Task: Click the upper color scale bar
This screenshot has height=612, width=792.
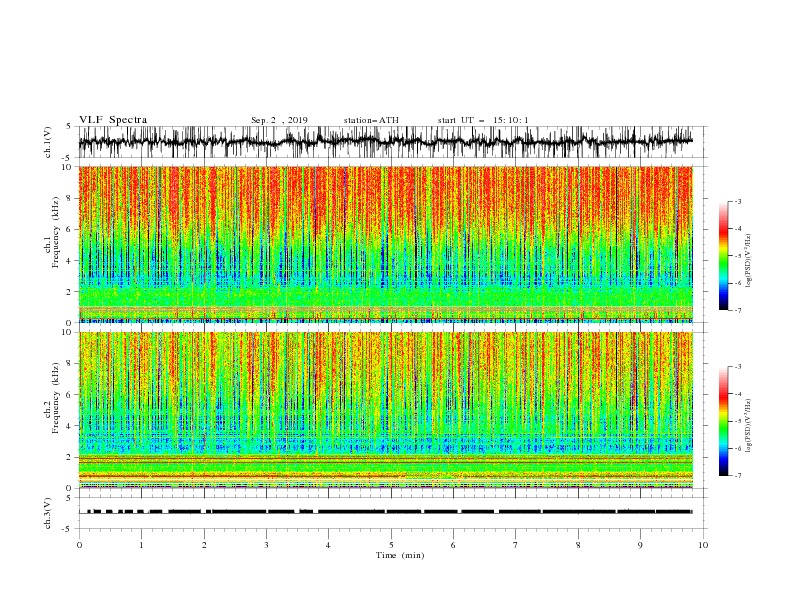Action: (x=724, y=256)
